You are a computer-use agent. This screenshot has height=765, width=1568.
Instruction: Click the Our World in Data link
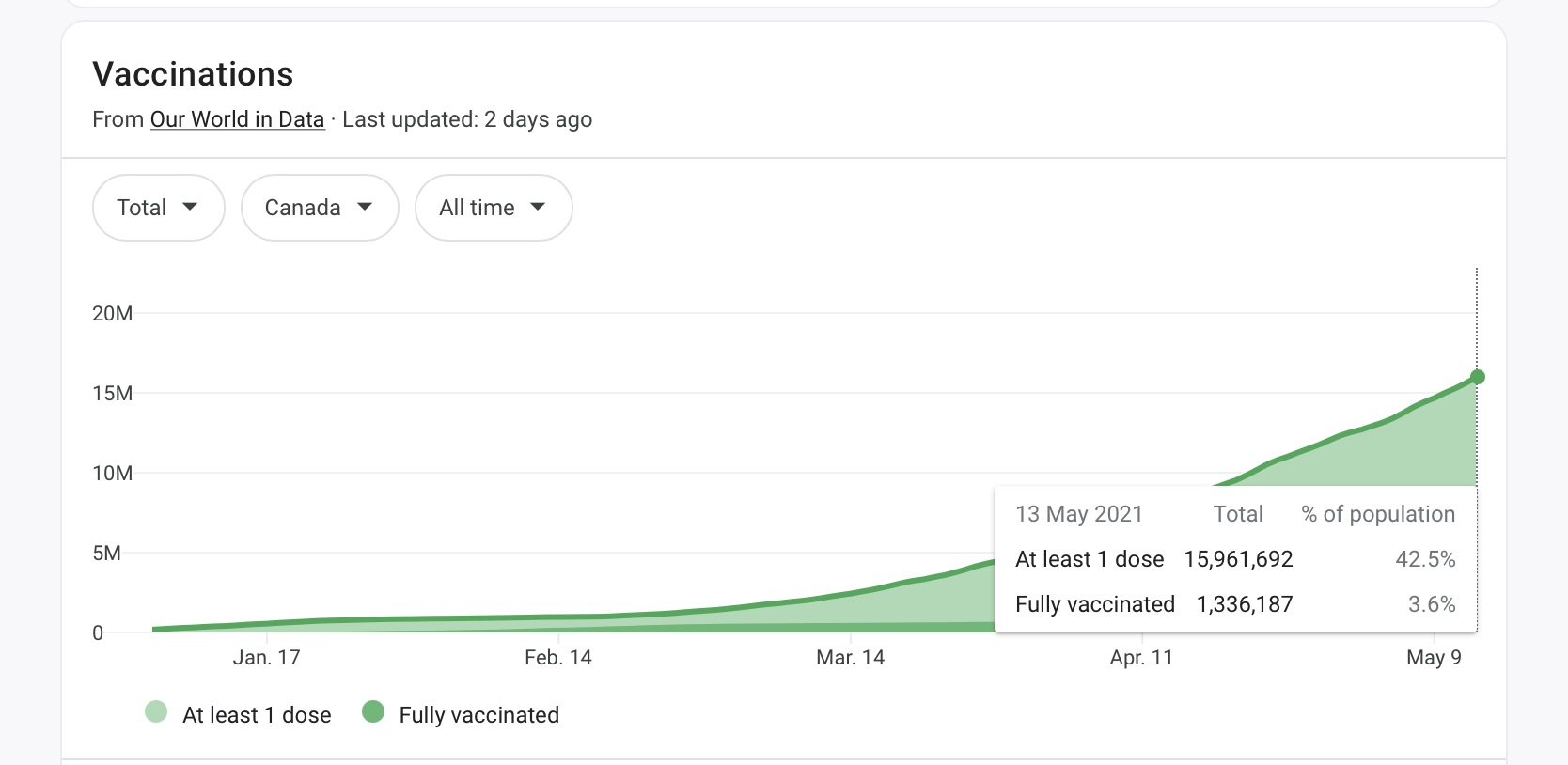coord(237,119)
